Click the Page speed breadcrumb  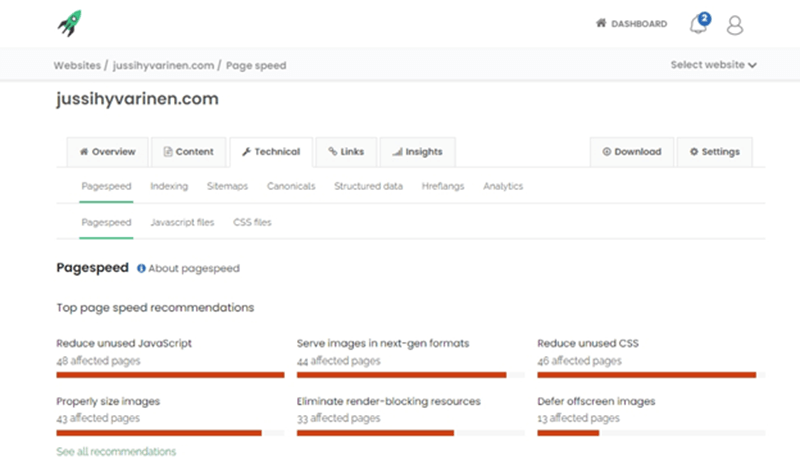coord(256,65)
